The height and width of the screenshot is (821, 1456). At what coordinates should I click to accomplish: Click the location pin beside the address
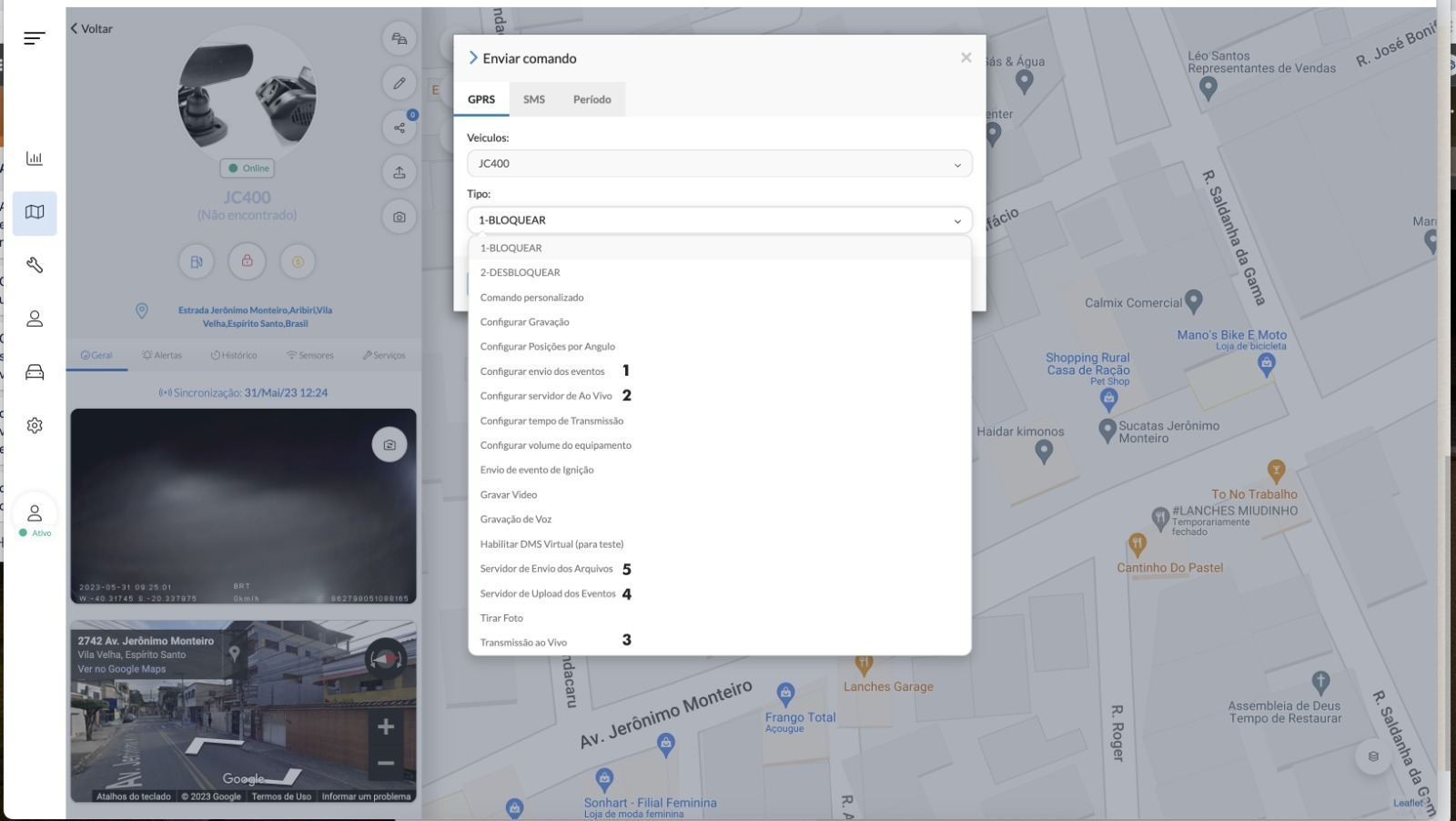point(142,311)
